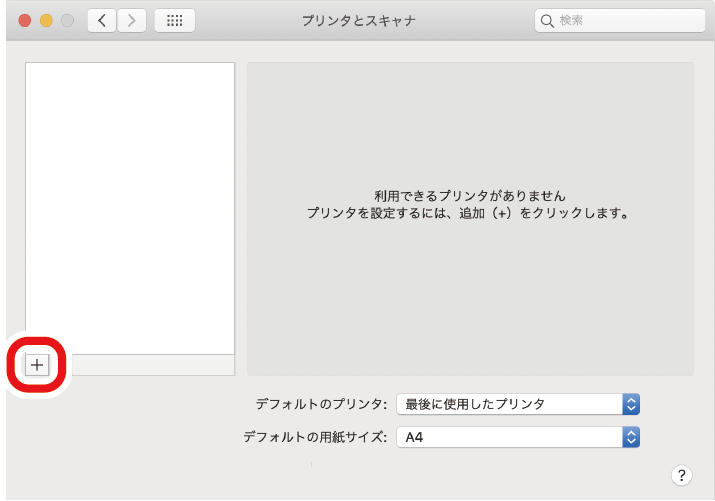
Task: Click the magnifying glass search icon
Action: [547, 20]
